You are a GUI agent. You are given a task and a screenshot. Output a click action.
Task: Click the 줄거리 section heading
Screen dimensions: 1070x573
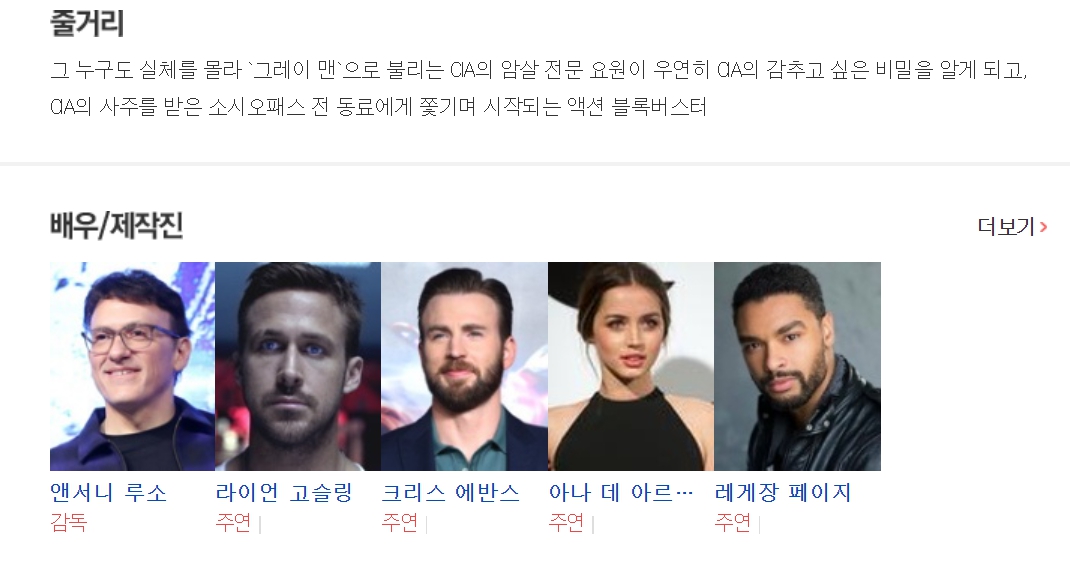[x=87, y=23]
